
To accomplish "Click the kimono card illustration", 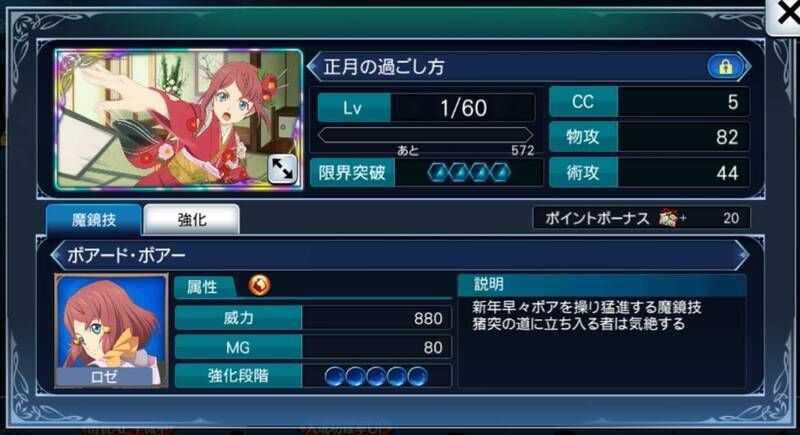I will [179, 119].
